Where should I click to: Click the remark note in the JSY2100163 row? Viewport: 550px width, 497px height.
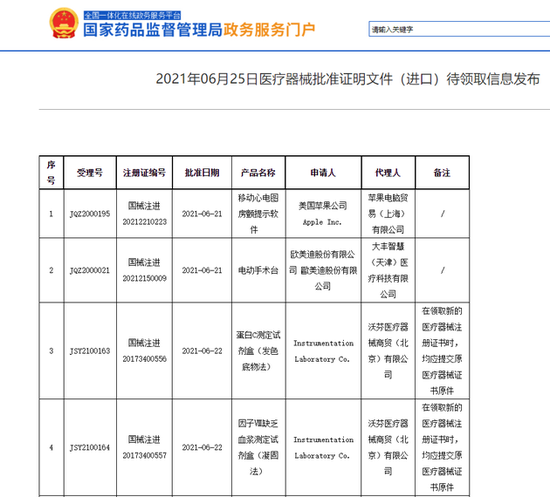click(442, 351)
